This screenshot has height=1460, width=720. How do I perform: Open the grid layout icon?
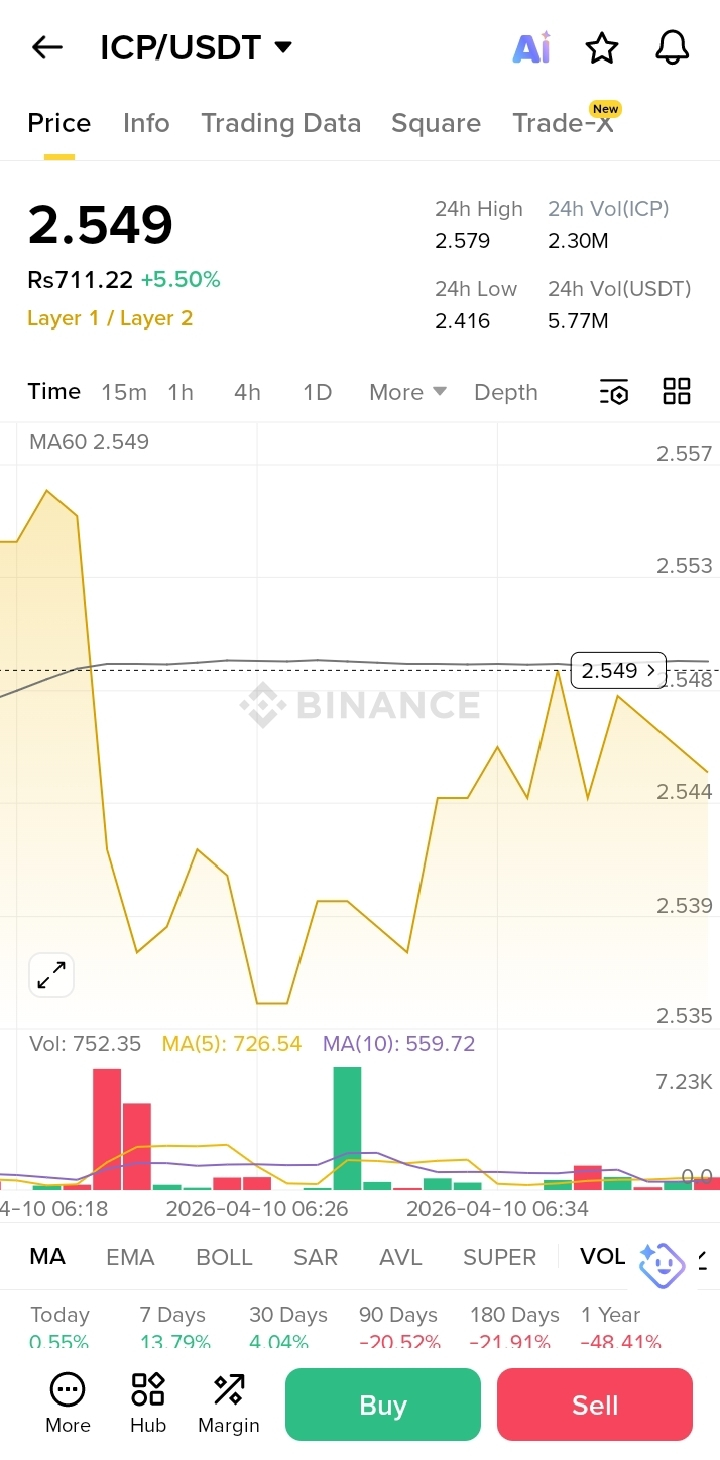(x=677, y=392)
